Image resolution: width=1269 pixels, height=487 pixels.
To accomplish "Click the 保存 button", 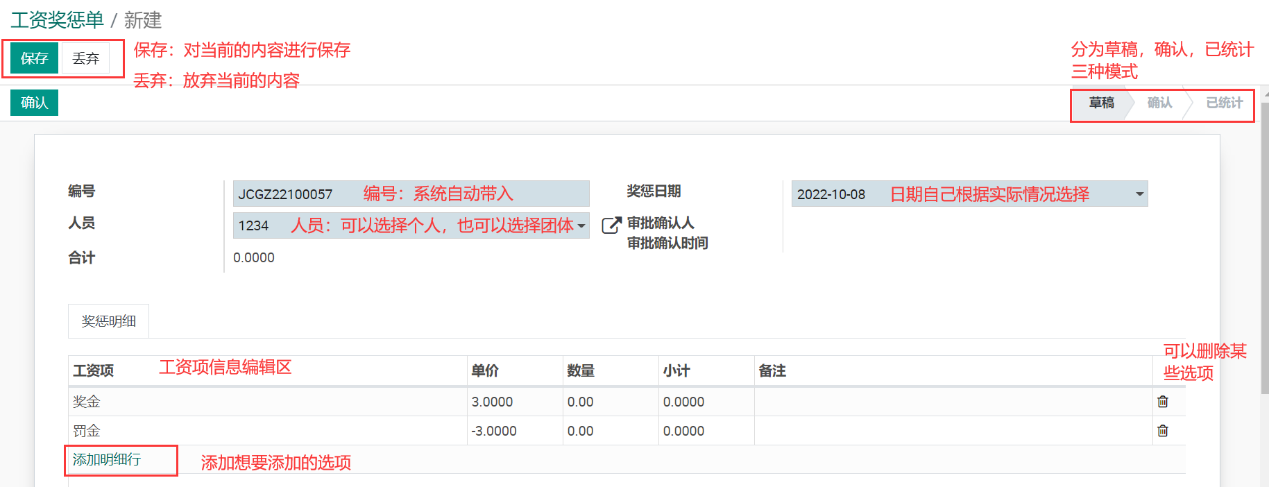I will [35, 59].
